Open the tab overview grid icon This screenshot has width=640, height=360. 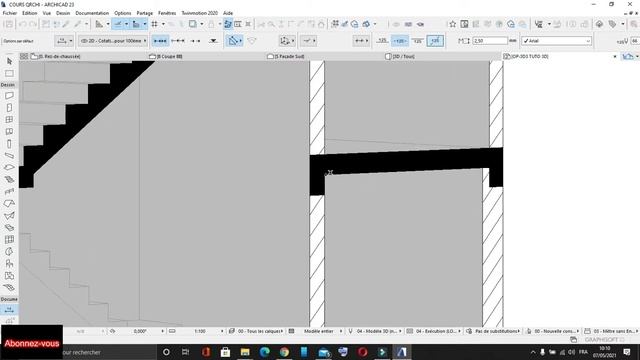pos(24,56)
